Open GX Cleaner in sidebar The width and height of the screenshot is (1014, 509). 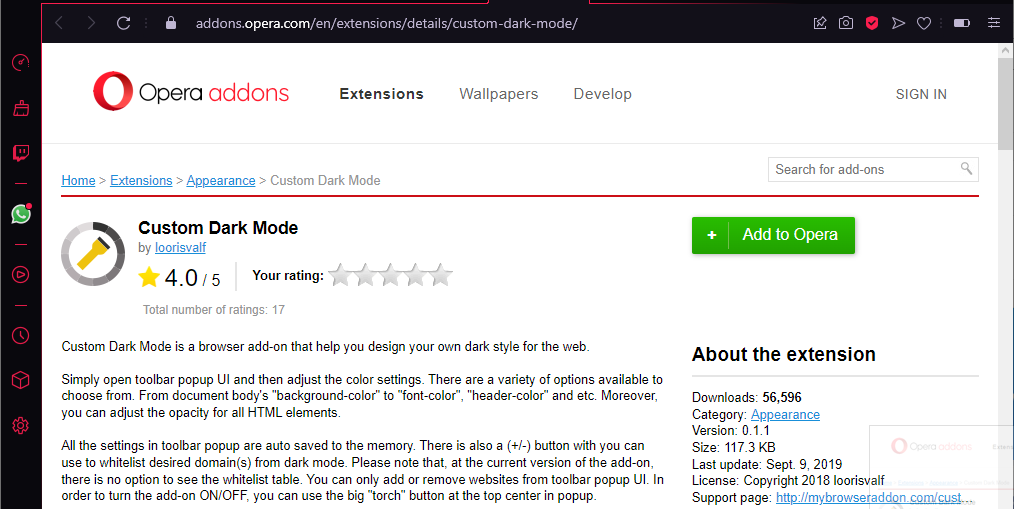pyautogui.click(x=21, y=108)
